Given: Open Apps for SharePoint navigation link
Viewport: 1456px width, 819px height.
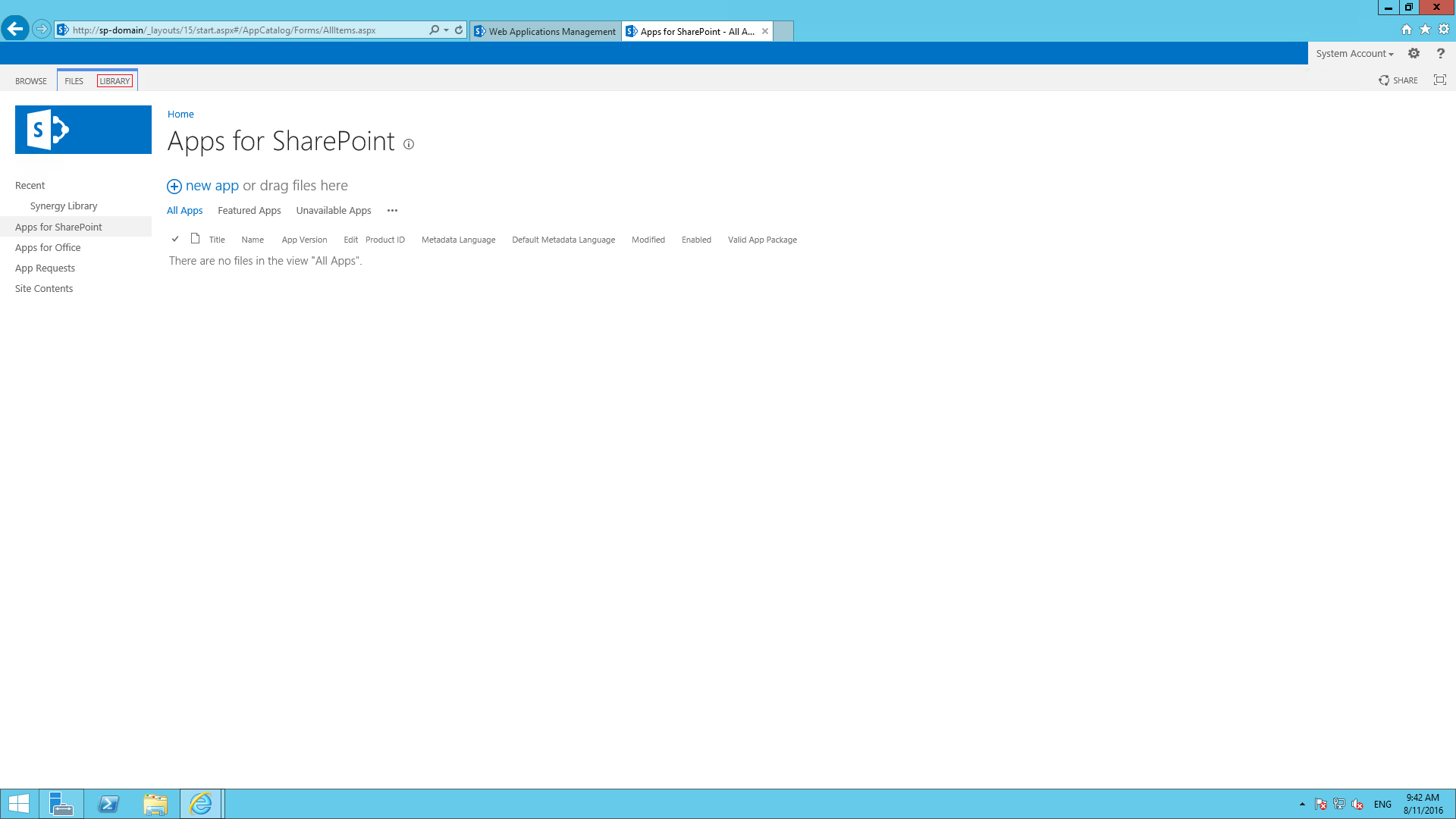Looking at the screenshot, I should (58, 227).
